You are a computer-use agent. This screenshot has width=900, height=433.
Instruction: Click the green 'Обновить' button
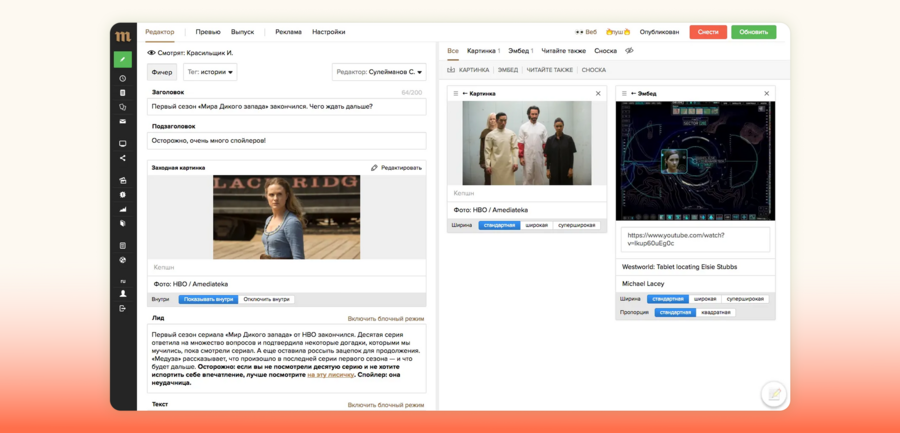(753, 32)
